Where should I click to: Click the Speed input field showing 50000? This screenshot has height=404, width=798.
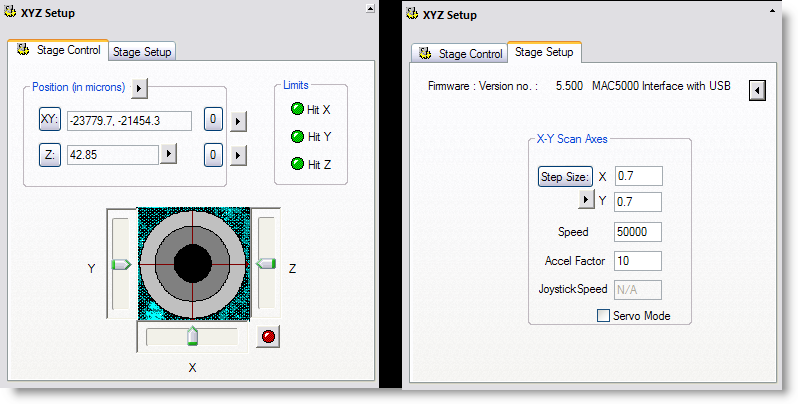(x=637, y=232)
